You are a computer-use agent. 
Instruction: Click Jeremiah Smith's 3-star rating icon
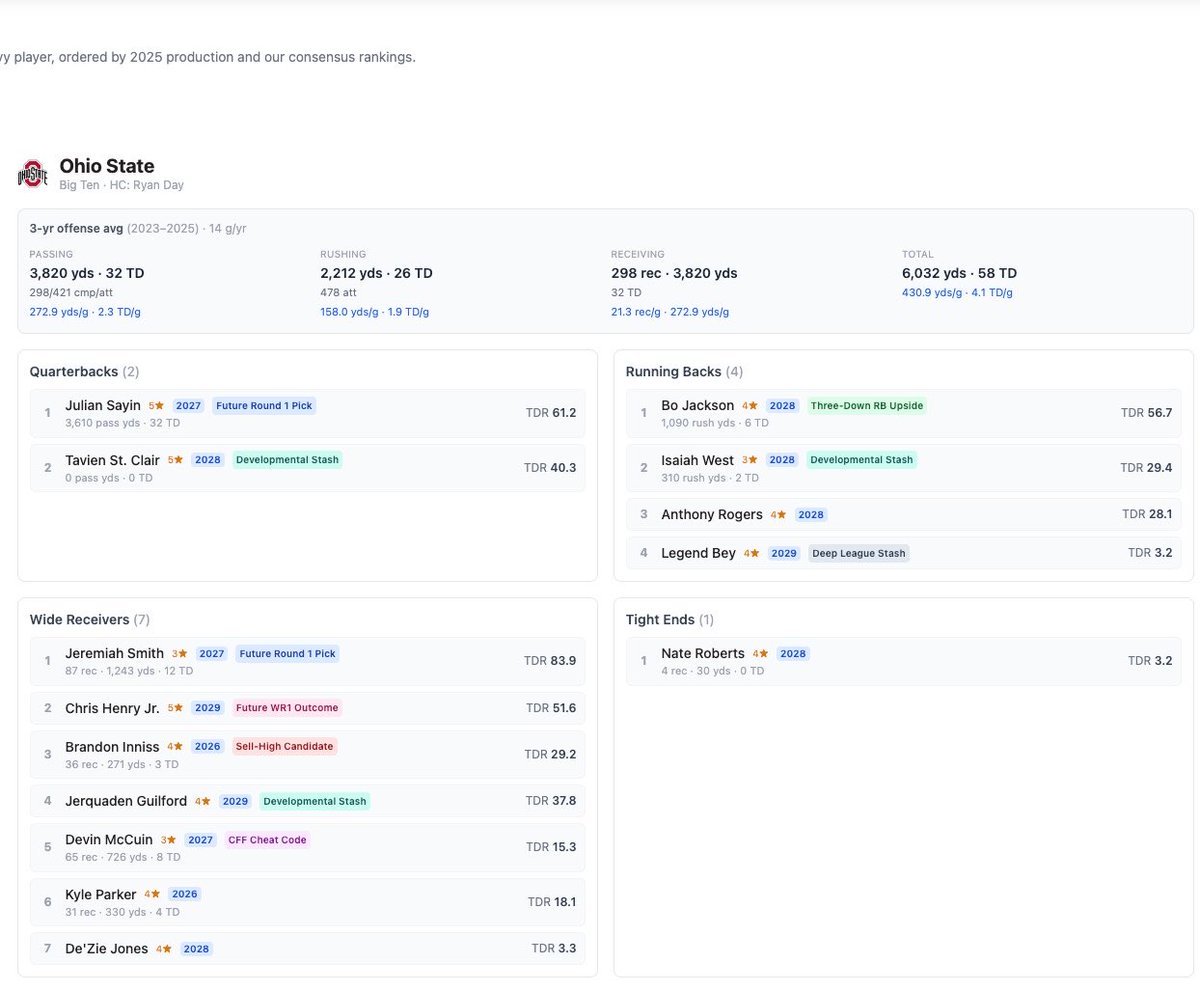[x=179, y=654]
